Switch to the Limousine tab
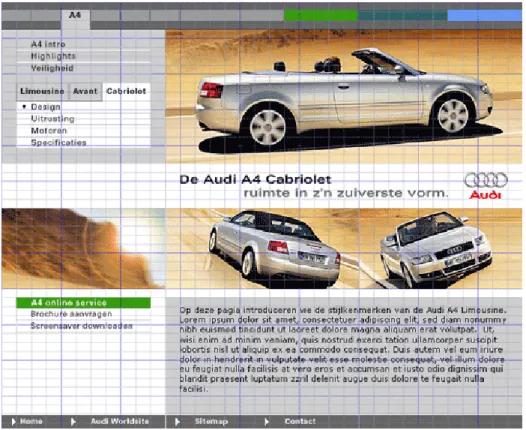Viewport: 526px width, 430px height. 43,91
